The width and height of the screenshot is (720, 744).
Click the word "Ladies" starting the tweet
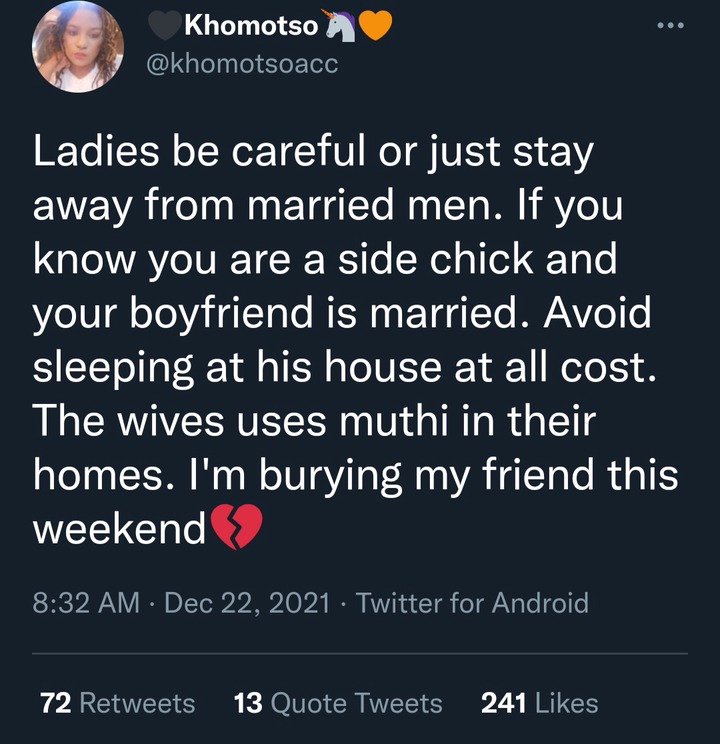(89, 153)
